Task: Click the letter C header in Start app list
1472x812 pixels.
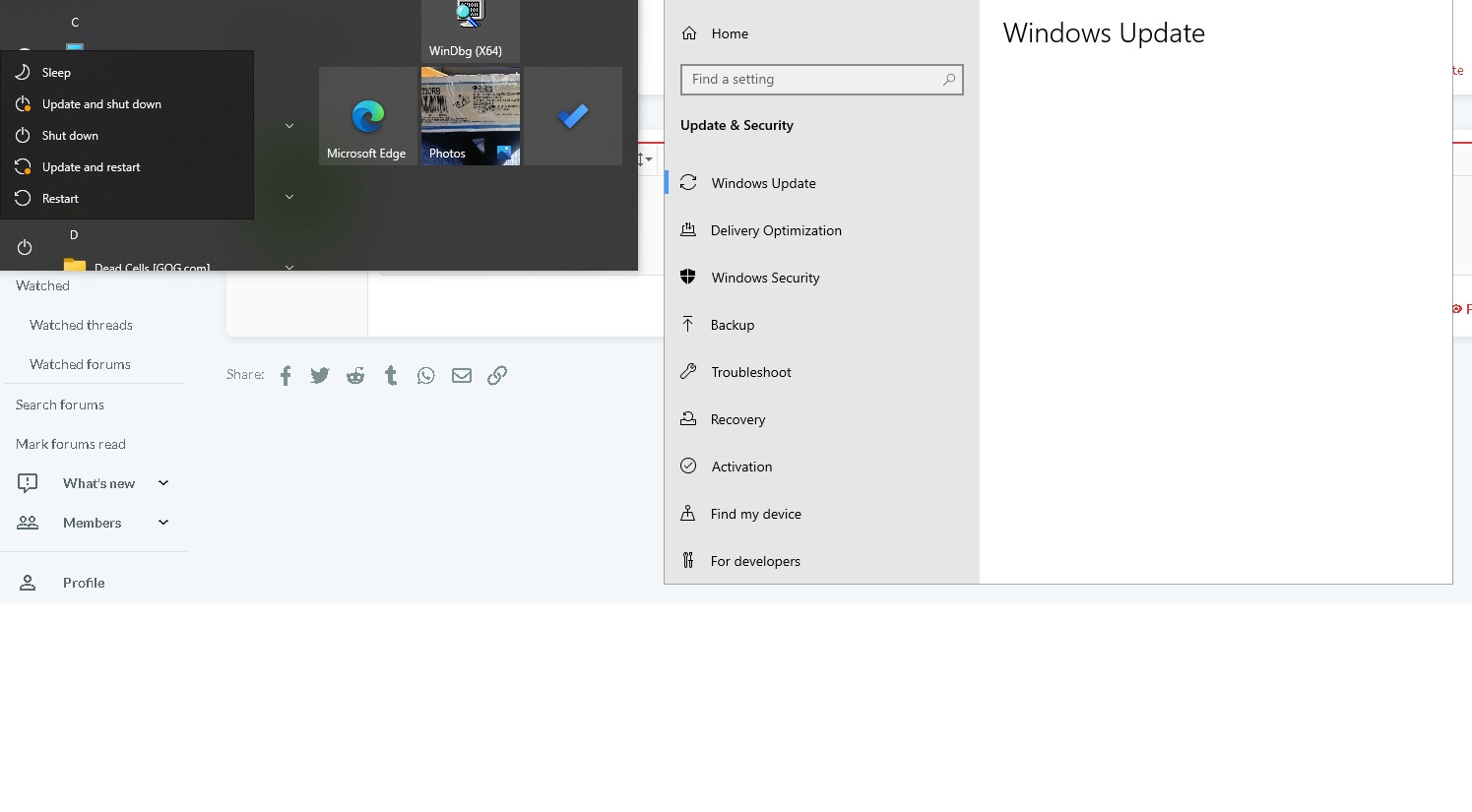Action: pos(75,23)
